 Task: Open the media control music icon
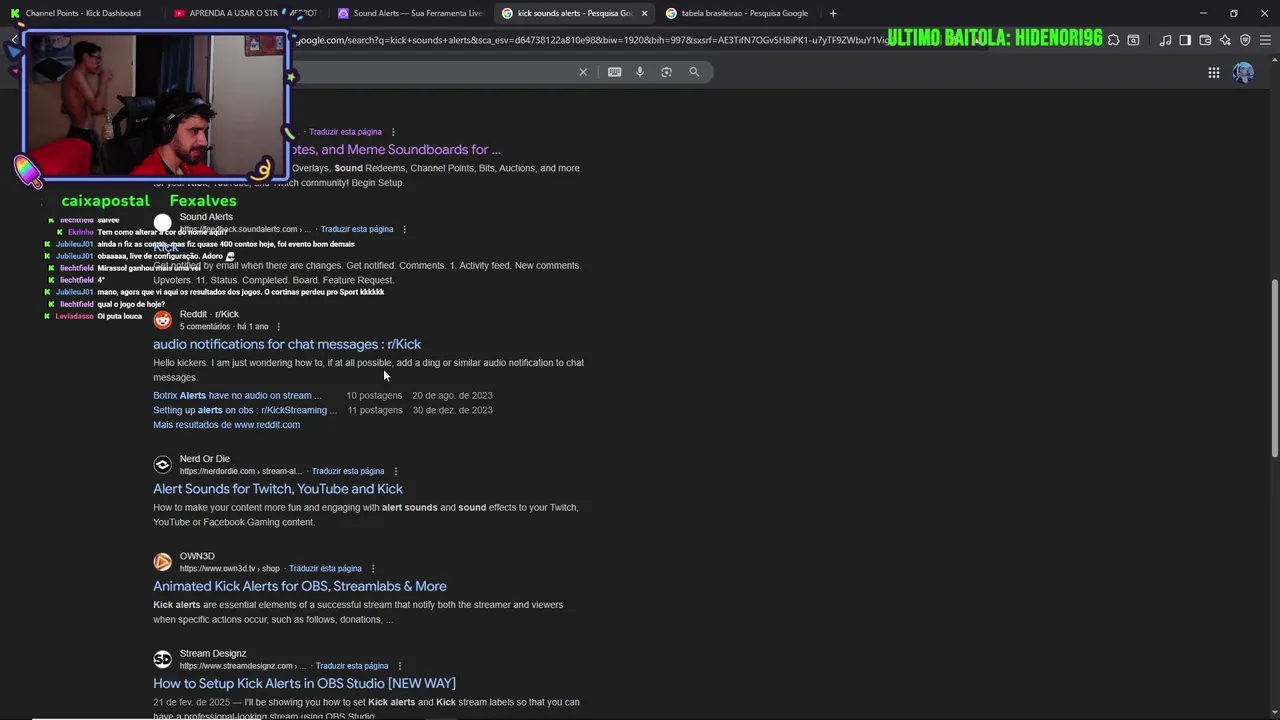click(1165, 40)
